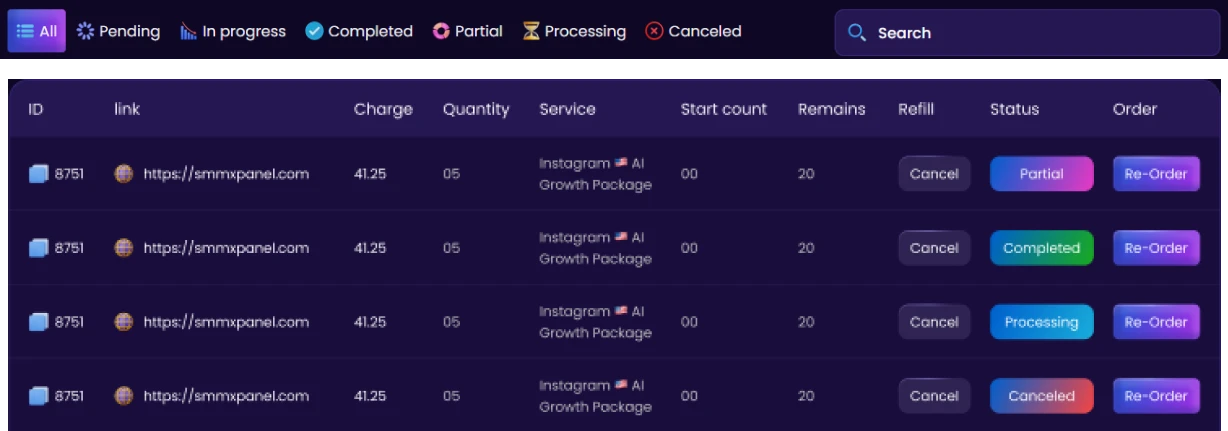Filter orders by Partial status
Viewport: 1228px width, 431px height.
coord(467,31)
